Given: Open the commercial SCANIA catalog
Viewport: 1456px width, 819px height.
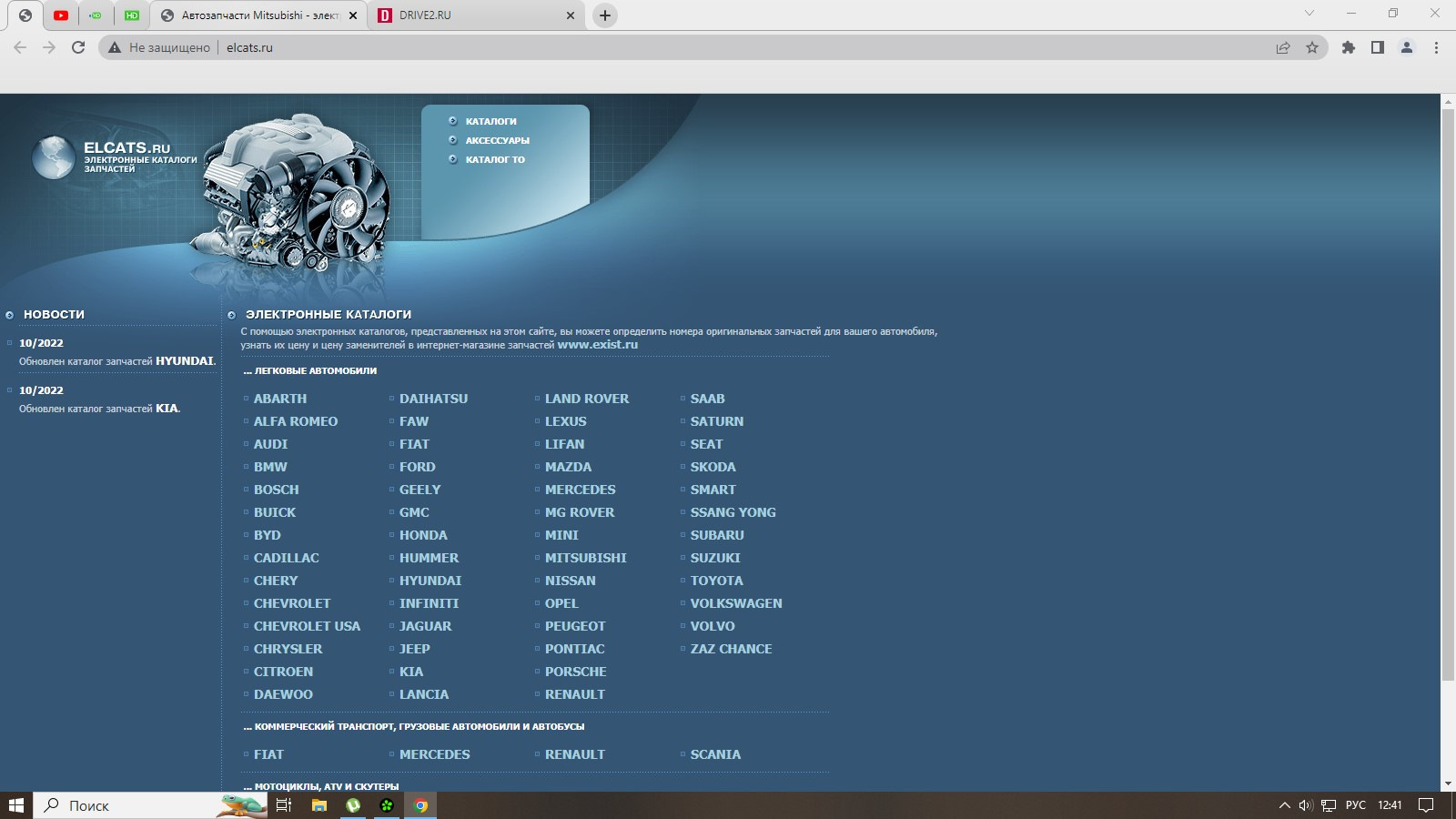Looking at the screenshot, I should coord(715,754).
